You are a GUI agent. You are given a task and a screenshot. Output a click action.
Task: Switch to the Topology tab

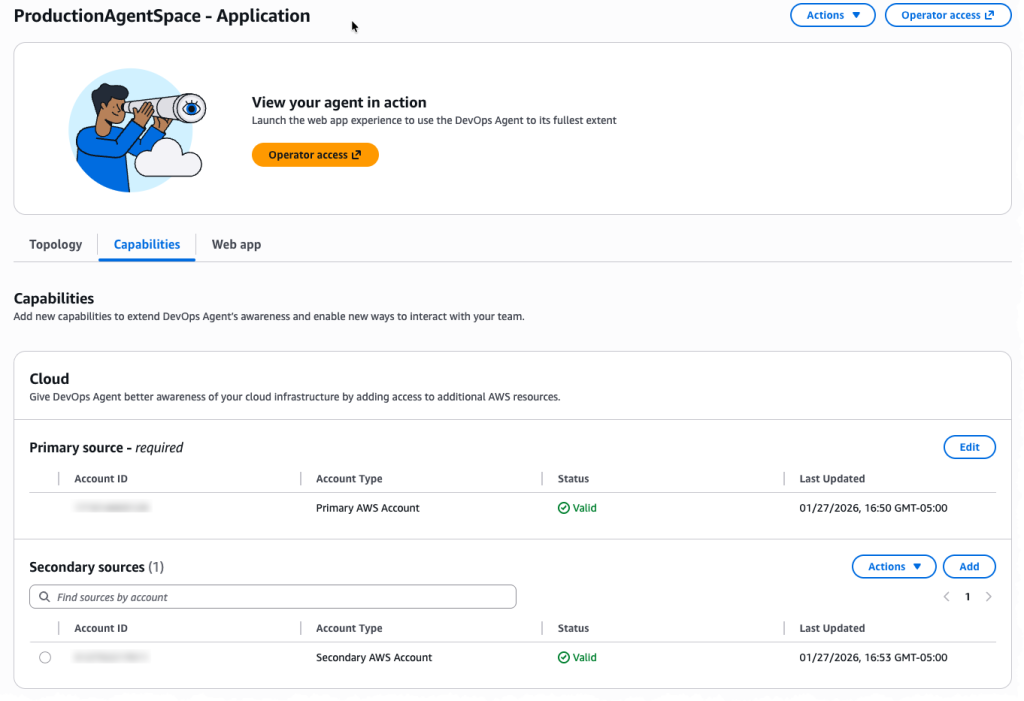tap(55, 244)
